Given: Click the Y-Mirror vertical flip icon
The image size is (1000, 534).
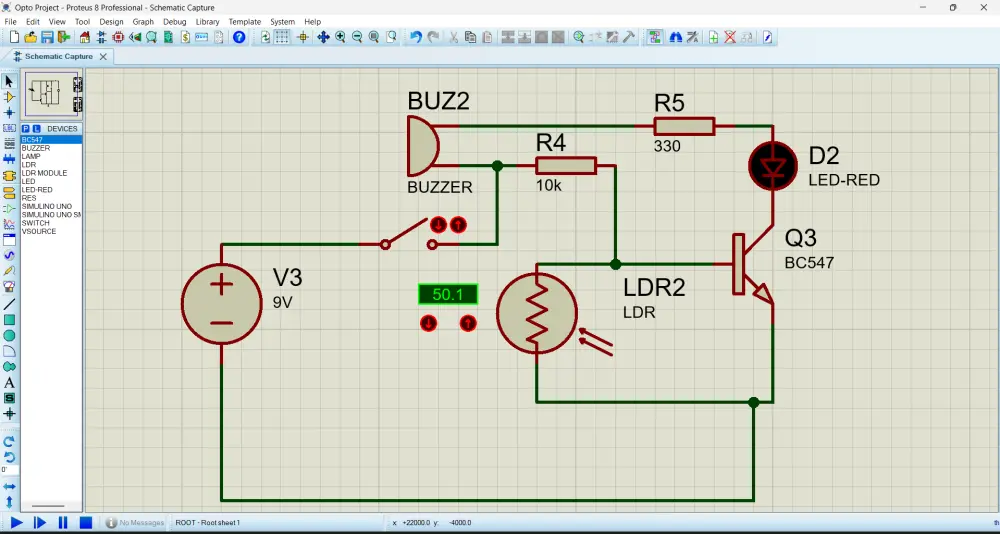Looking at the screenshot, I should pos(9,501).
